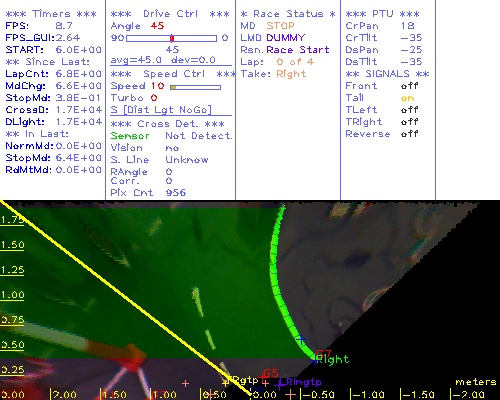Click the Race Status section header

click(x=288, y=14)
